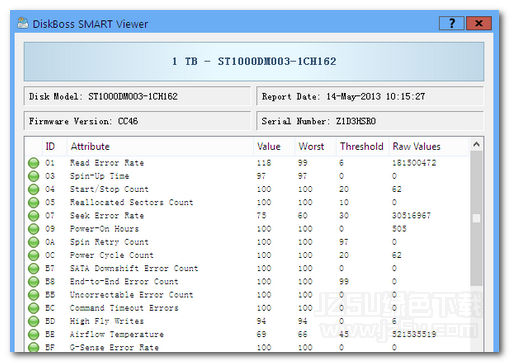
Task: Click the vertical scrollbar thumb
Action: pos(476,218)
